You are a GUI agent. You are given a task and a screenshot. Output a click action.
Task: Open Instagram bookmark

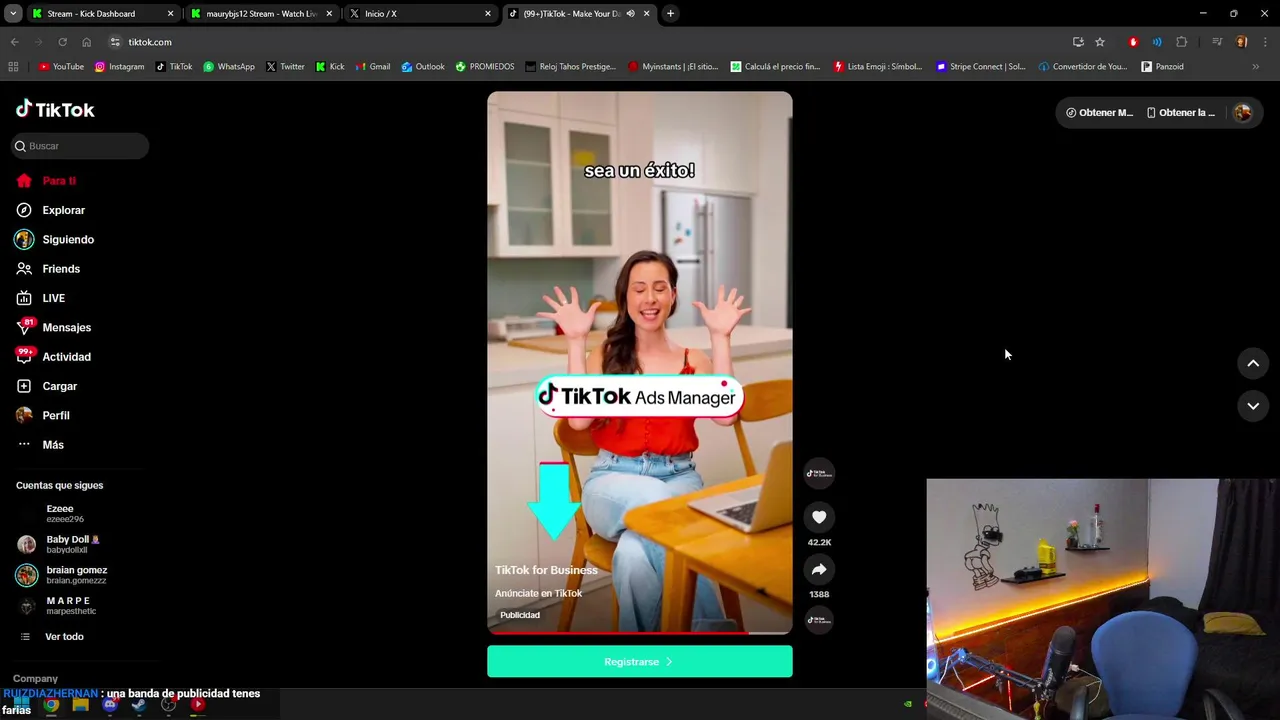click(x=120, y=67)
